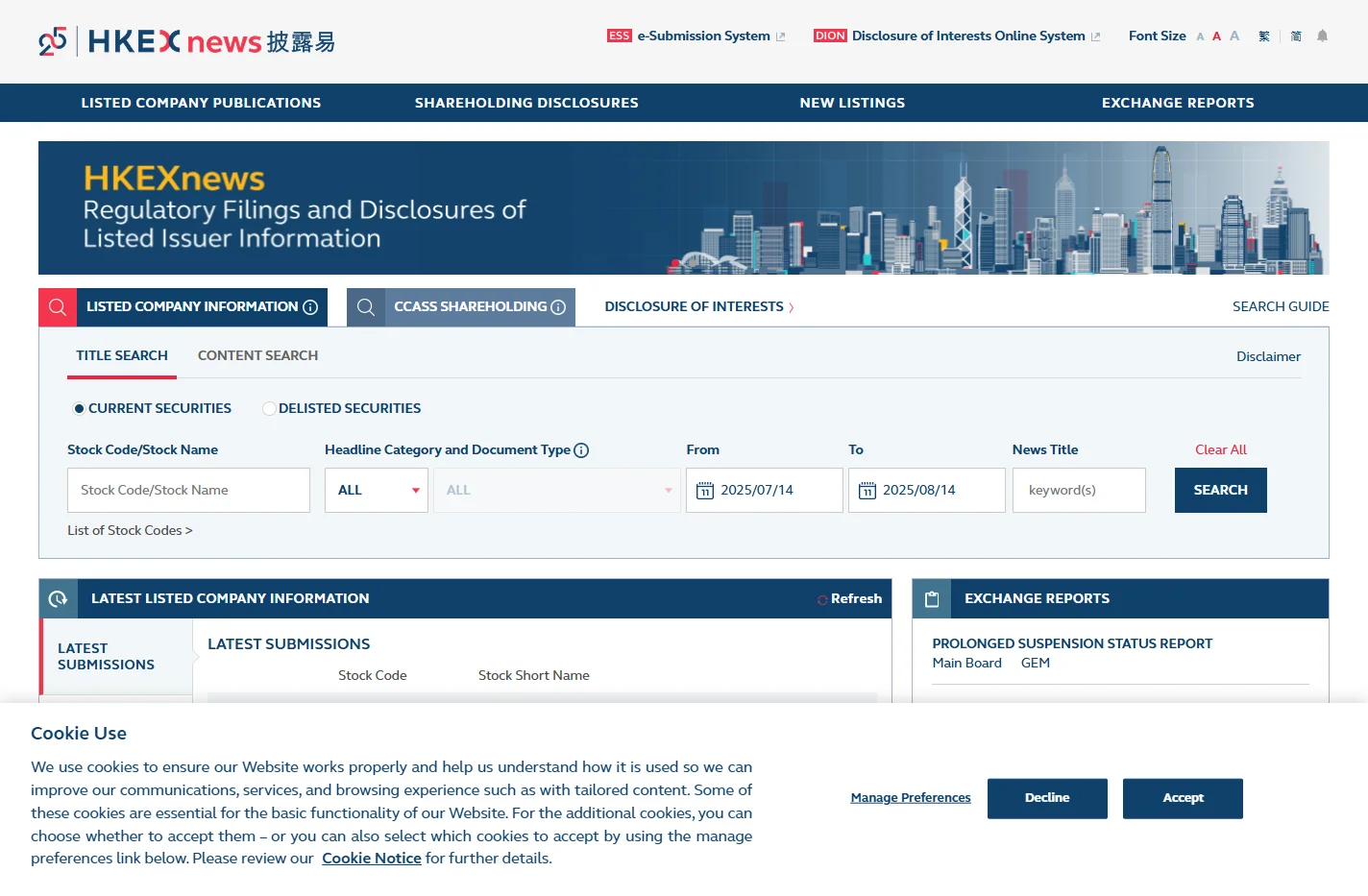The width and height of the screenshot is (1368, 896).
Task: Click the From date field 2025/07/14
Action: pyautogui.click(x=765, y=491)
